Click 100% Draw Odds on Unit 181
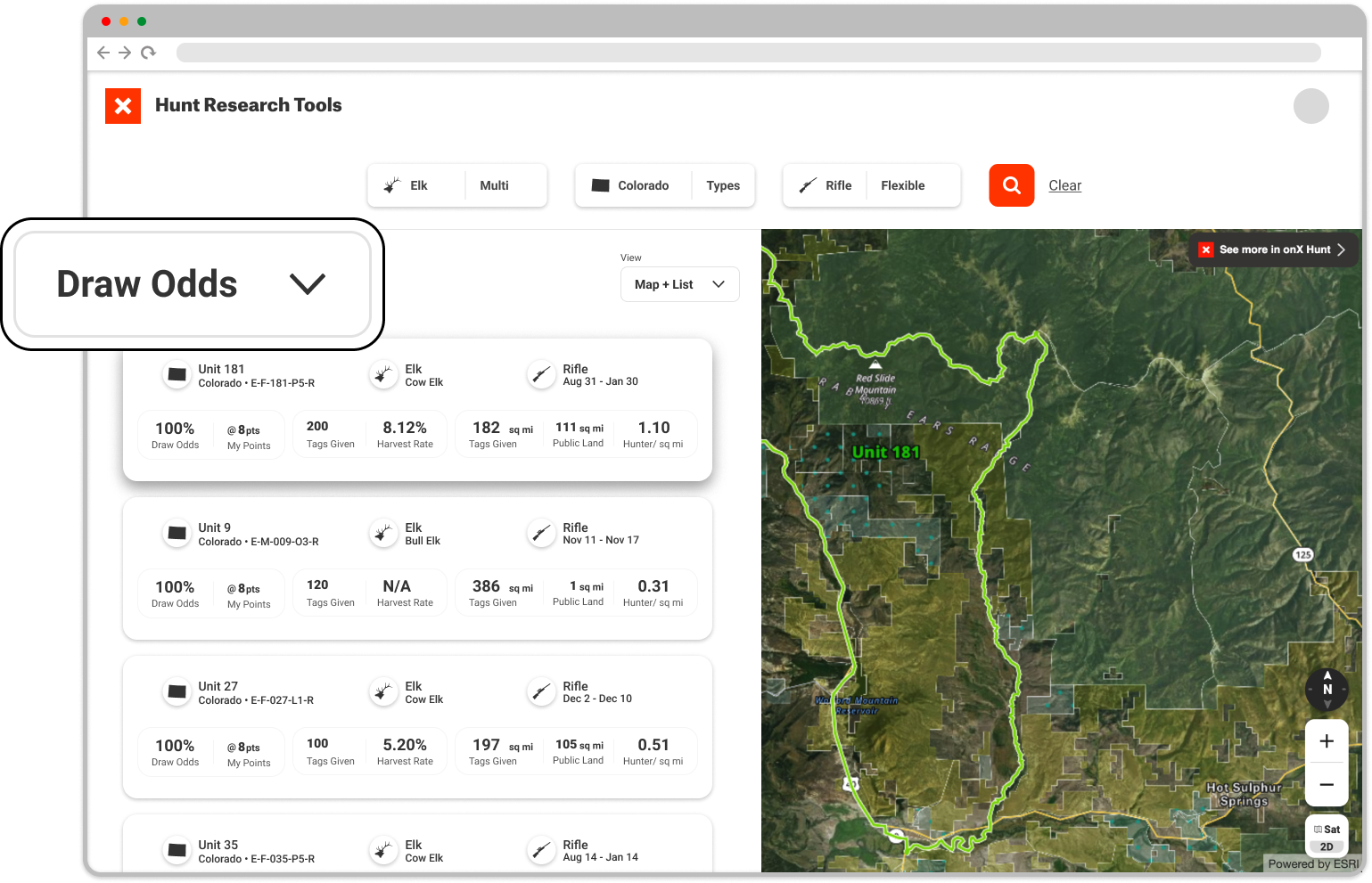The height and width of the screenshot is (883, 1372). 175,429
